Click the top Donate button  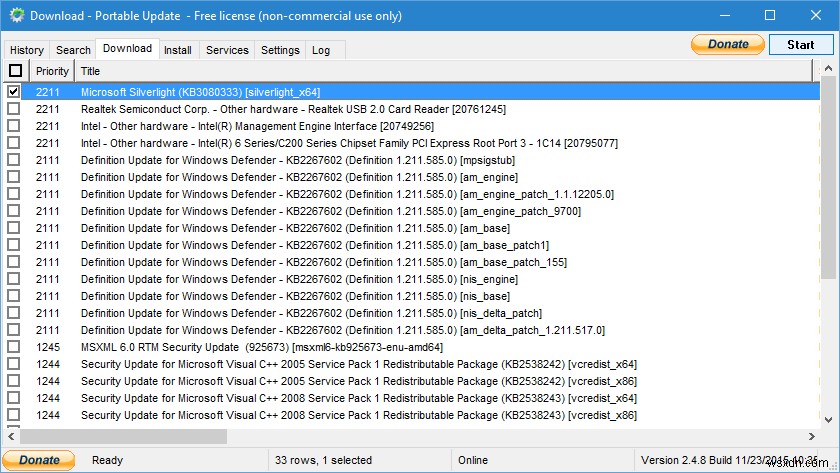[x=728, y=44]
